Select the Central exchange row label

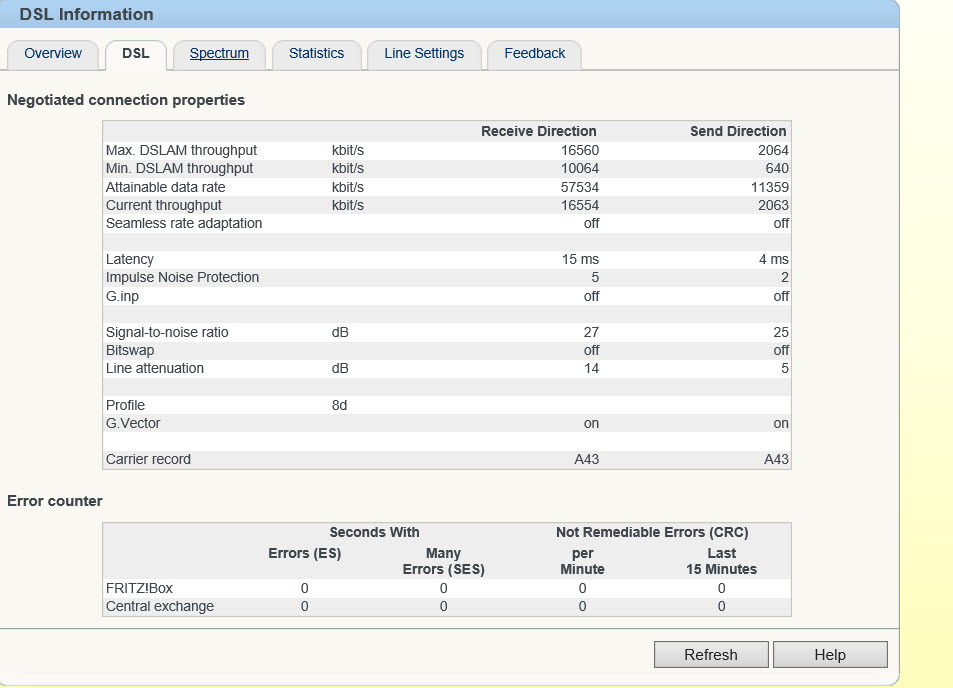click(159, 606)
